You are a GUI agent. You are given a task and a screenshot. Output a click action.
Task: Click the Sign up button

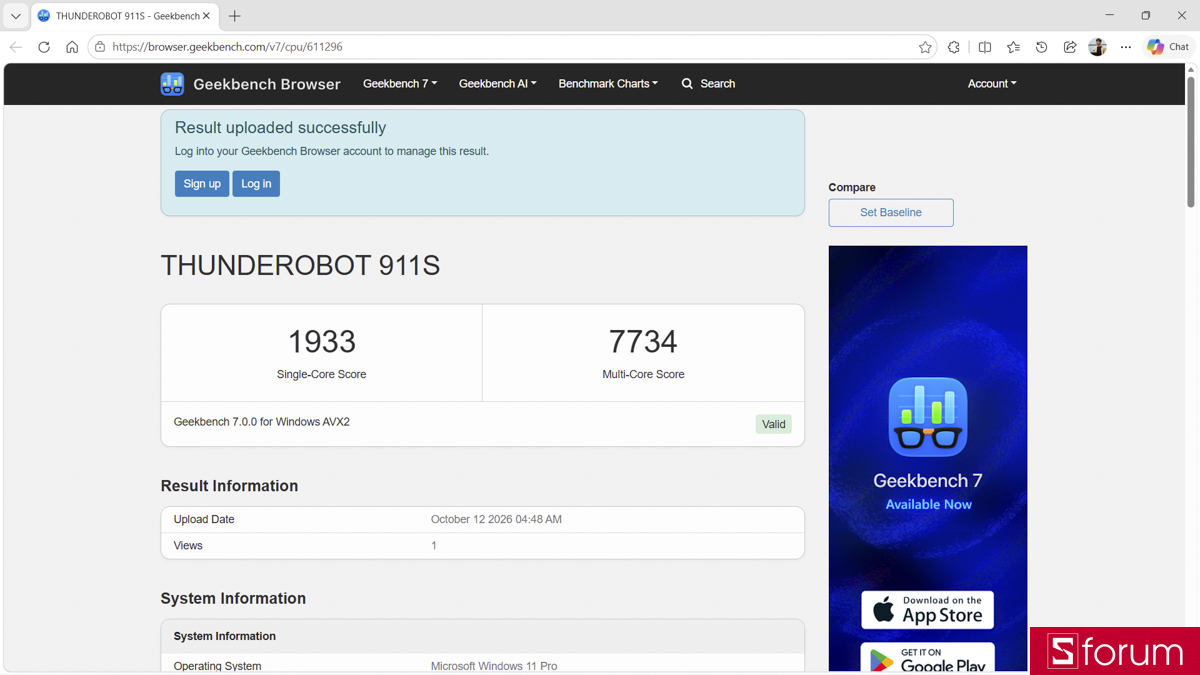(x=202, y=184)
